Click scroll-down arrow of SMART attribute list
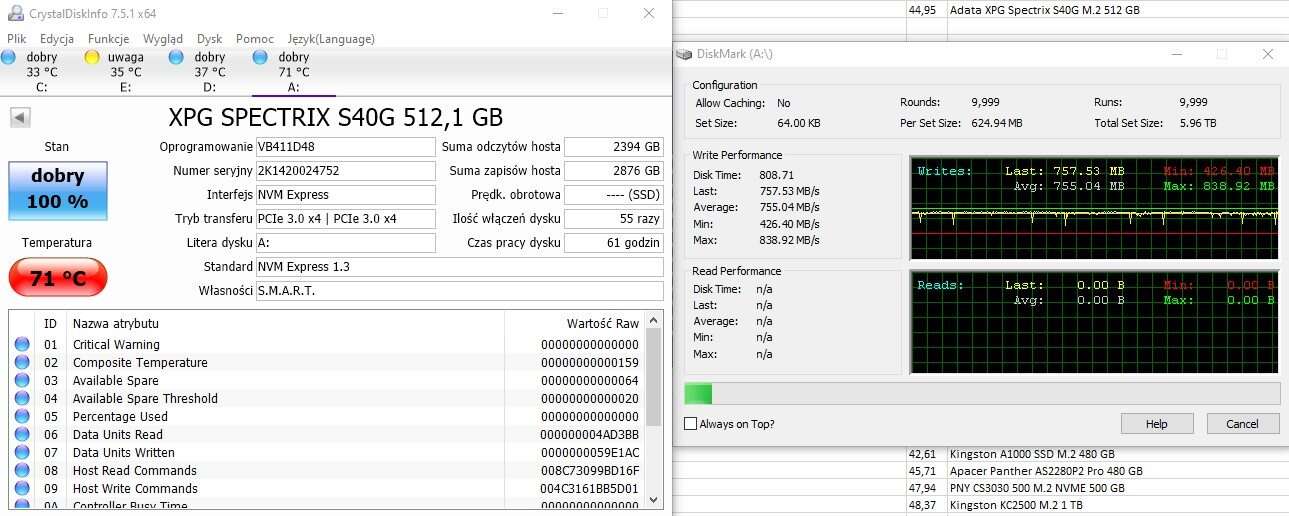The image size is (1289, 516). 655,499
